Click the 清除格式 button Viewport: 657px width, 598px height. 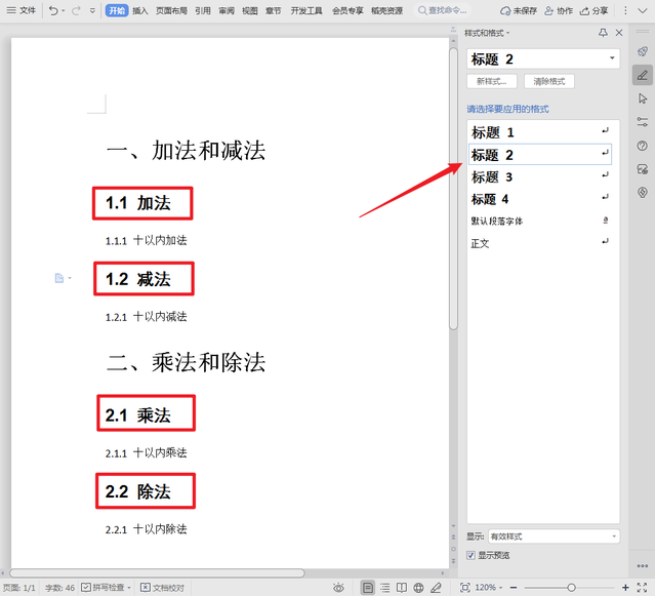tap(549, 81)
